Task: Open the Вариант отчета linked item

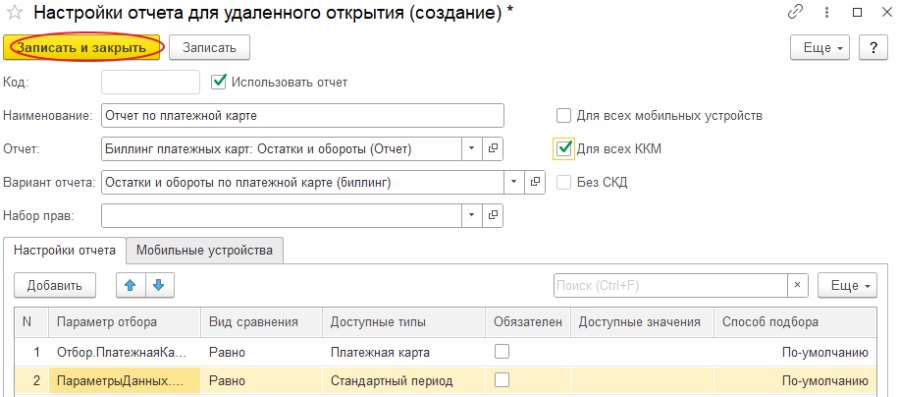Action: [x=535, y=182]
